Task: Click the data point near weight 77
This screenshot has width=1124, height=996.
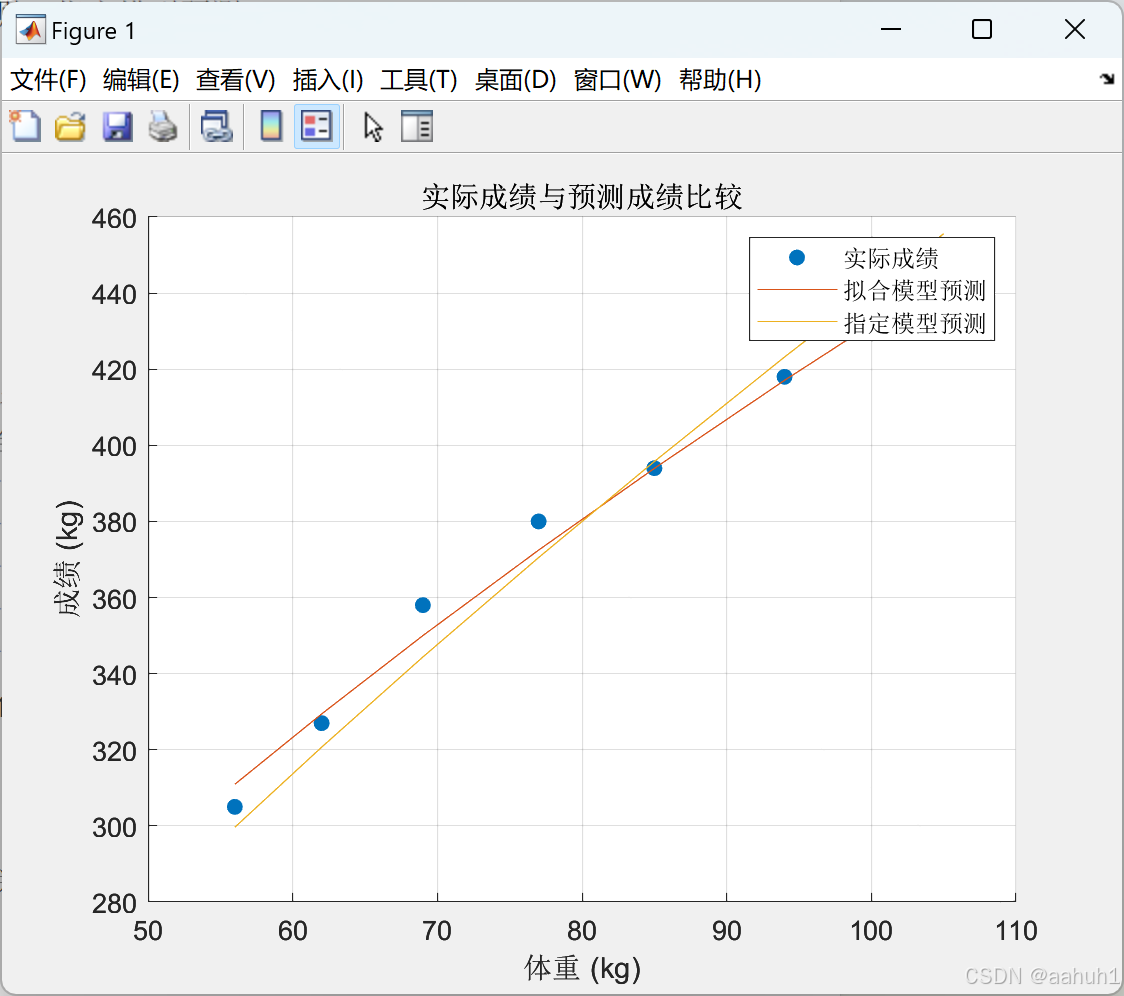Action: tap(538, 521)
